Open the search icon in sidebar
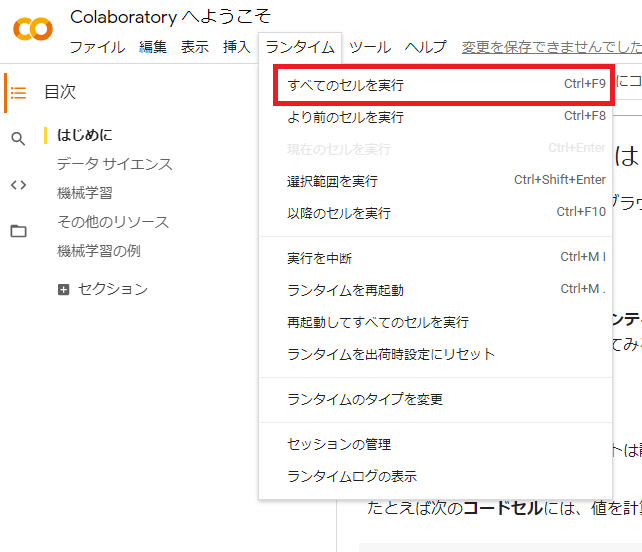Image resolution: width=642 pixels, height=552 pixels. [x=18, y=139]
